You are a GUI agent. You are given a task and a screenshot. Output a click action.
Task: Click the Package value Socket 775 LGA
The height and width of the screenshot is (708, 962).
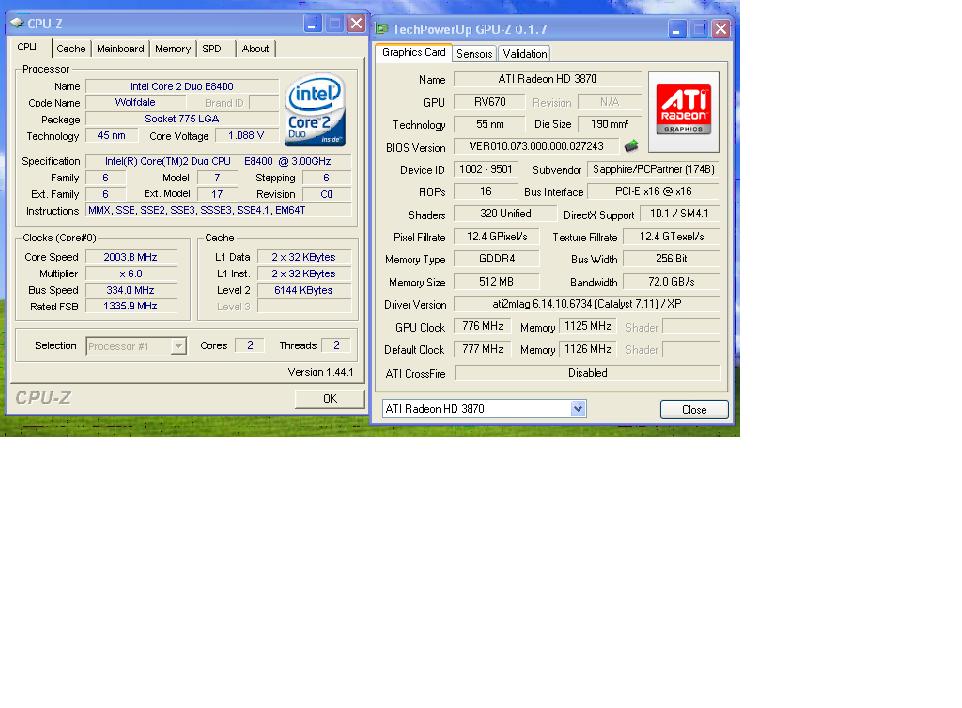(182, 118)
